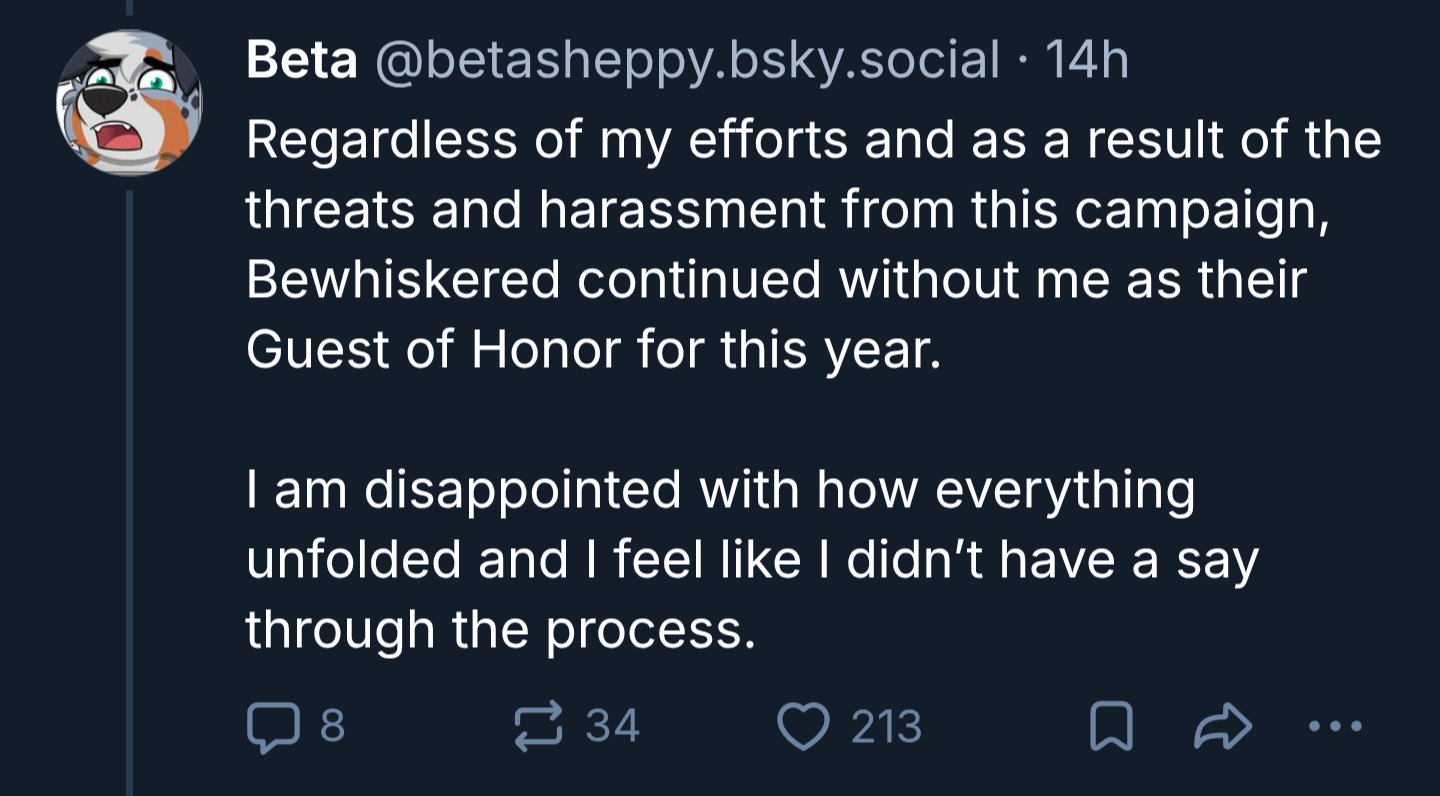Open Beta's profile avatar picture
The width and height of the screenshot is (1440, 796).
click(x=130, y=102)
